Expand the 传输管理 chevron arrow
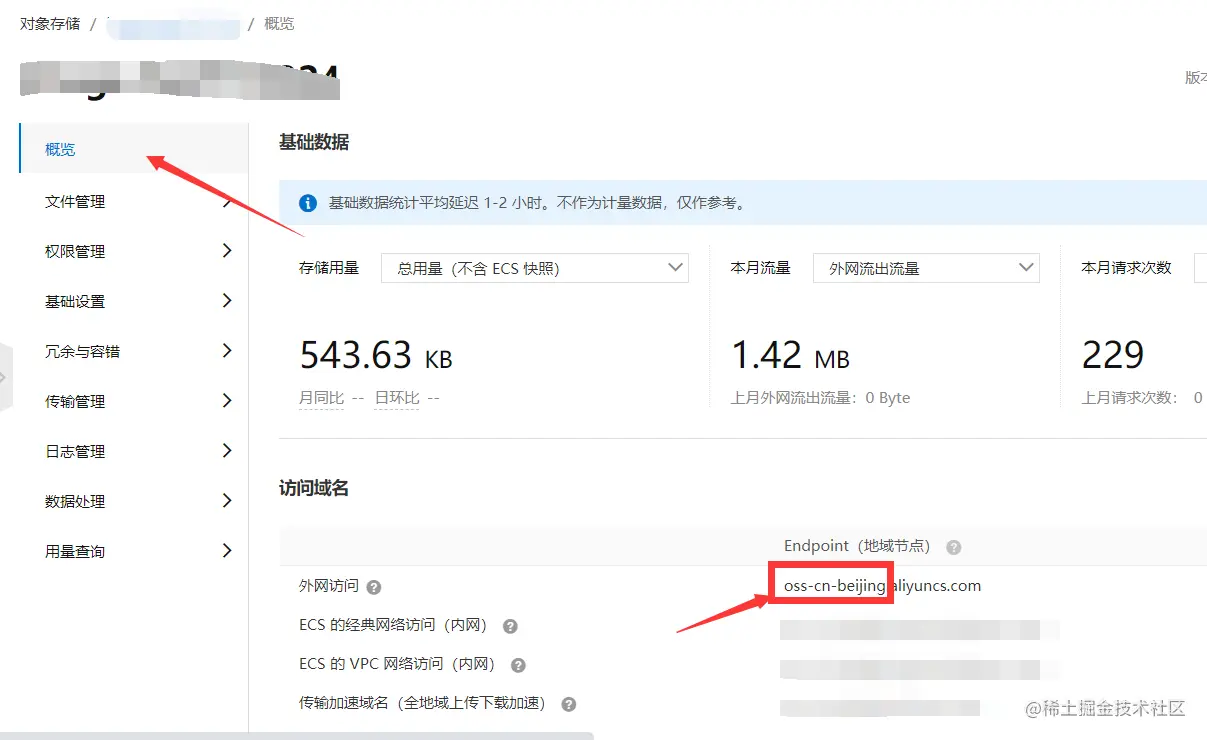This screenshot has height=740, width=1207. (227, 401)
